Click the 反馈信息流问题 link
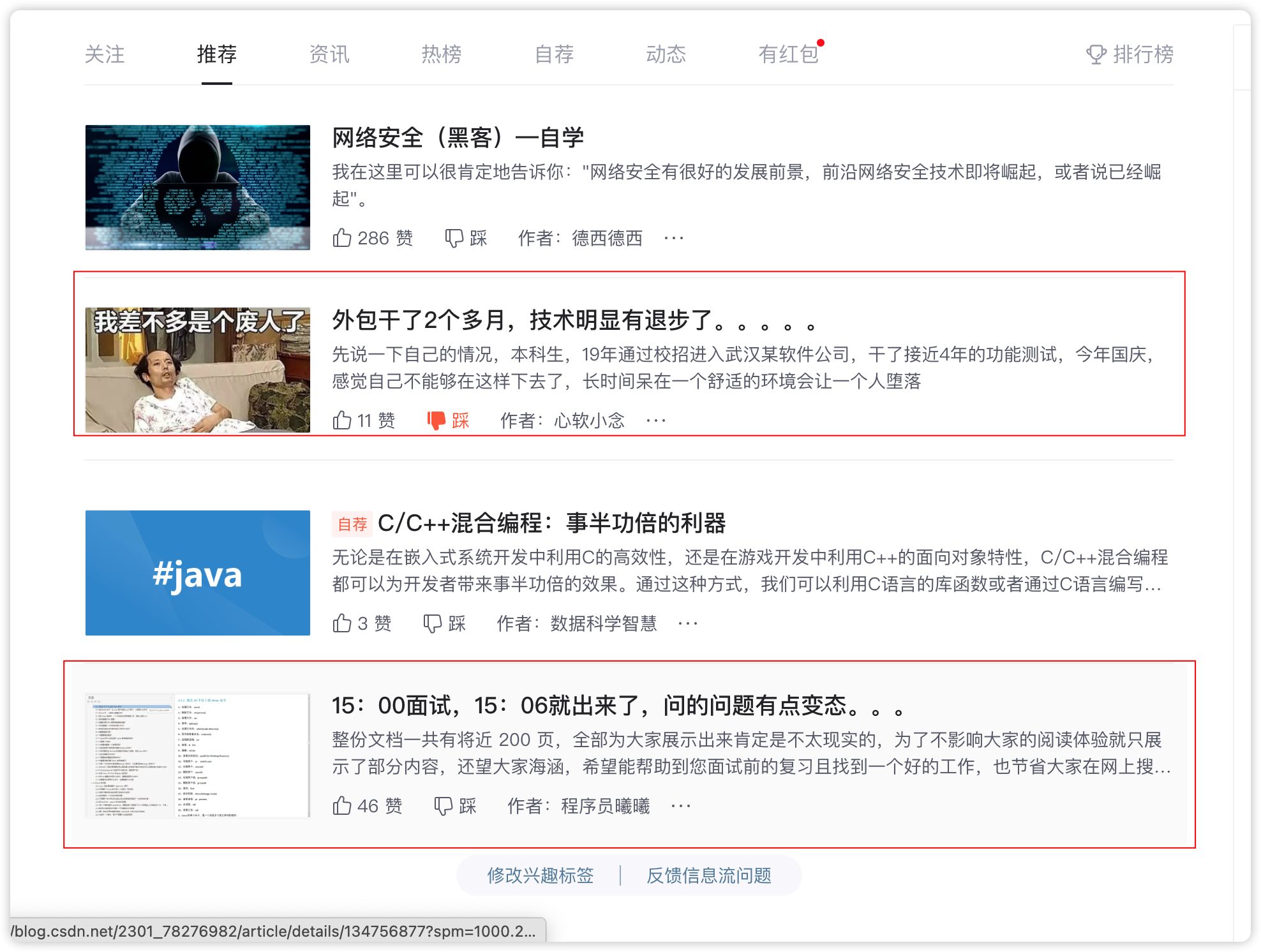Image resolution: width=1261 pixels, height=952 pixels. pyautogui.click(x=710, y=875)
